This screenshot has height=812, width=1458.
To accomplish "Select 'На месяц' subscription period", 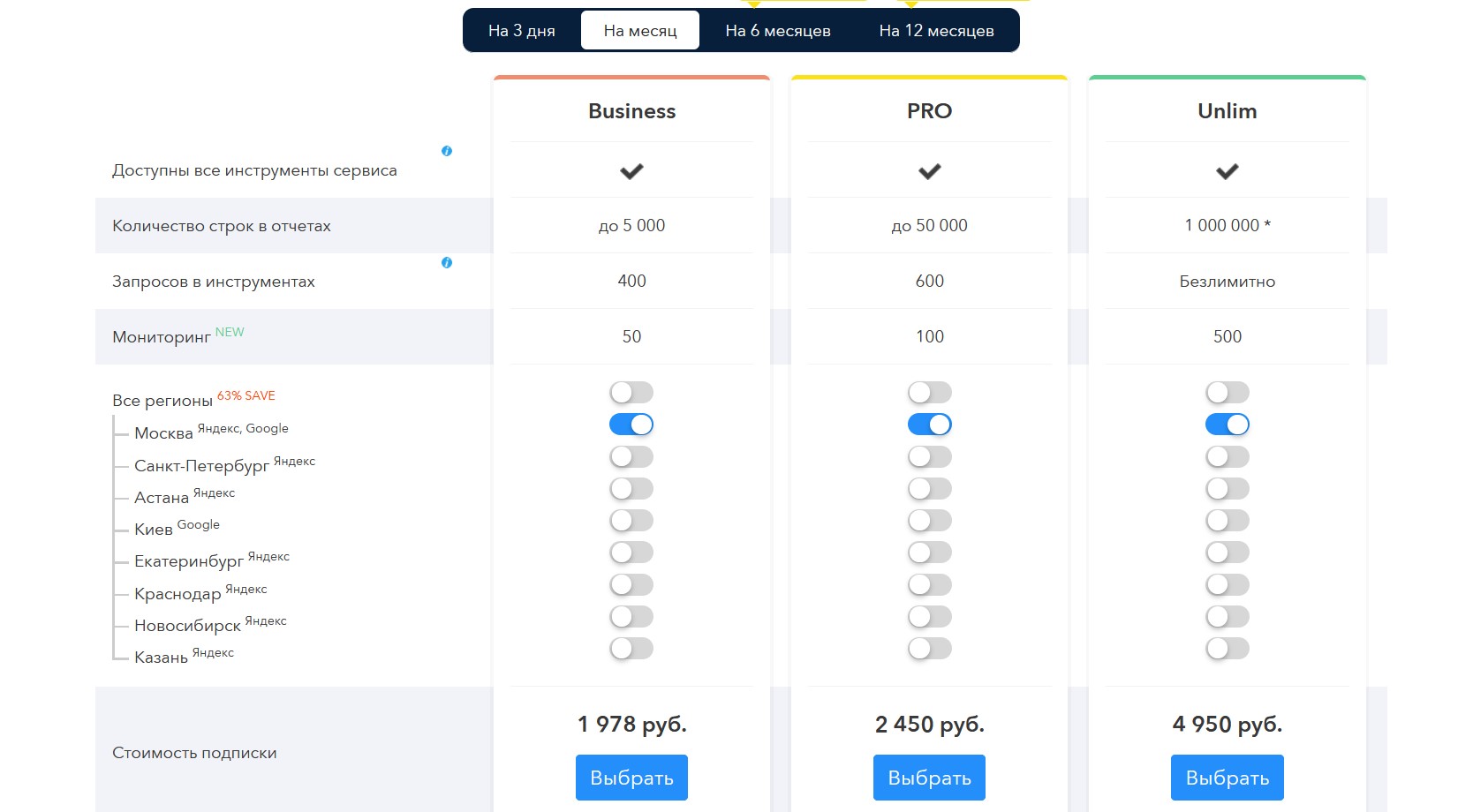I will (x=640, y=31).
